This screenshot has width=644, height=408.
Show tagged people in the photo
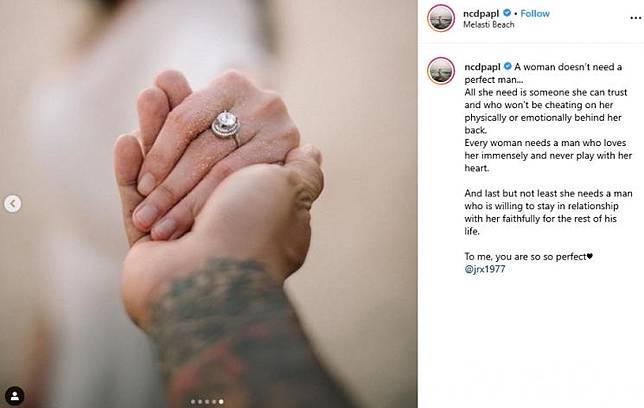click(x=15, y=396)
